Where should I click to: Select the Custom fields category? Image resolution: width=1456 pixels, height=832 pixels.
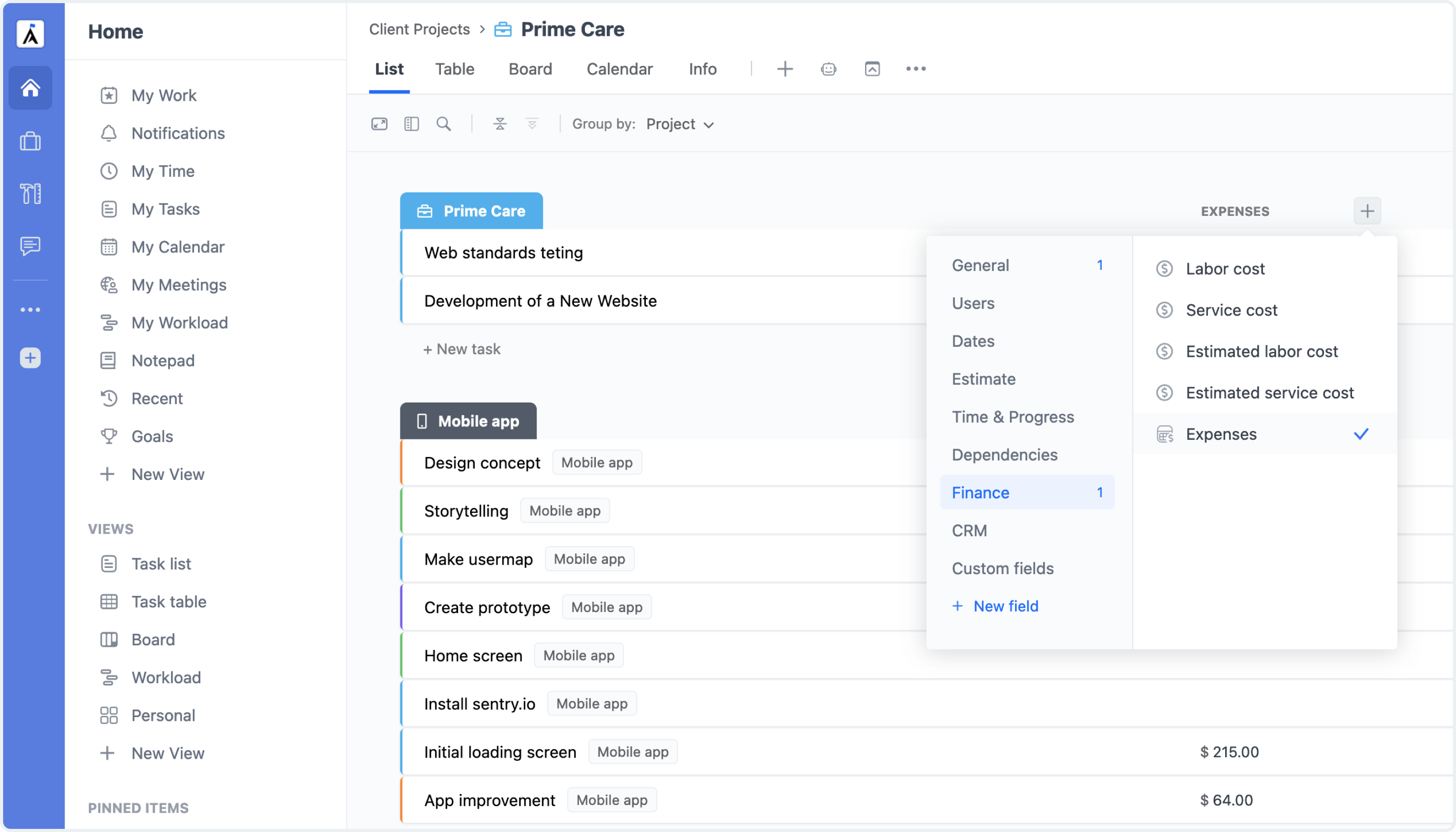click(1028, 568)
